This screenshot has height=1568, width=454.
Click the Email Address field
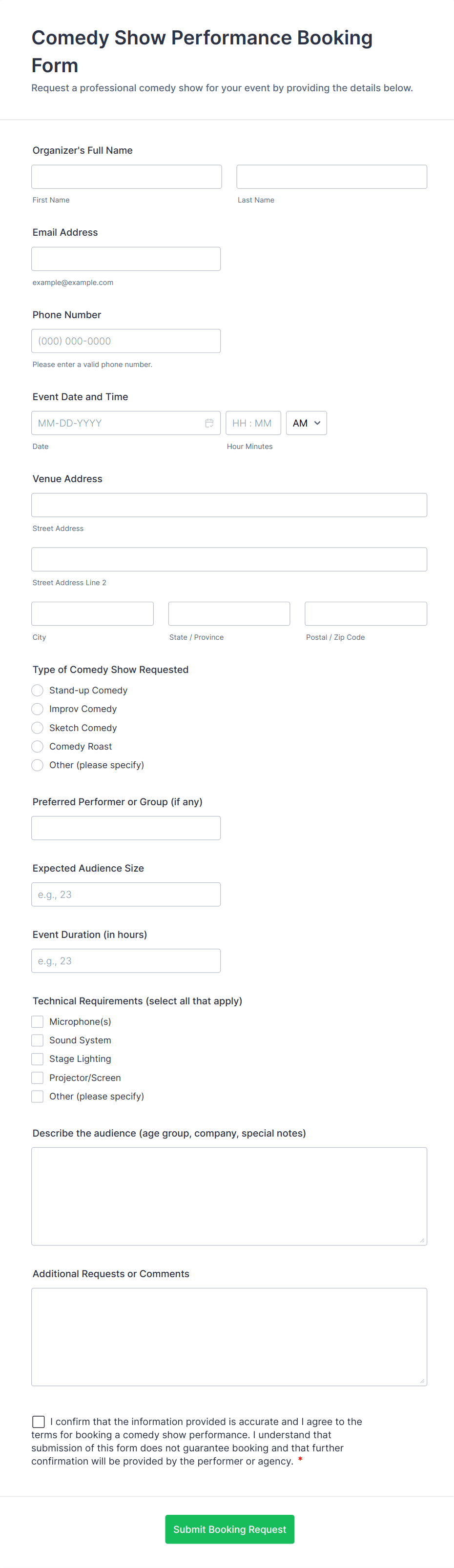[126, 259]
